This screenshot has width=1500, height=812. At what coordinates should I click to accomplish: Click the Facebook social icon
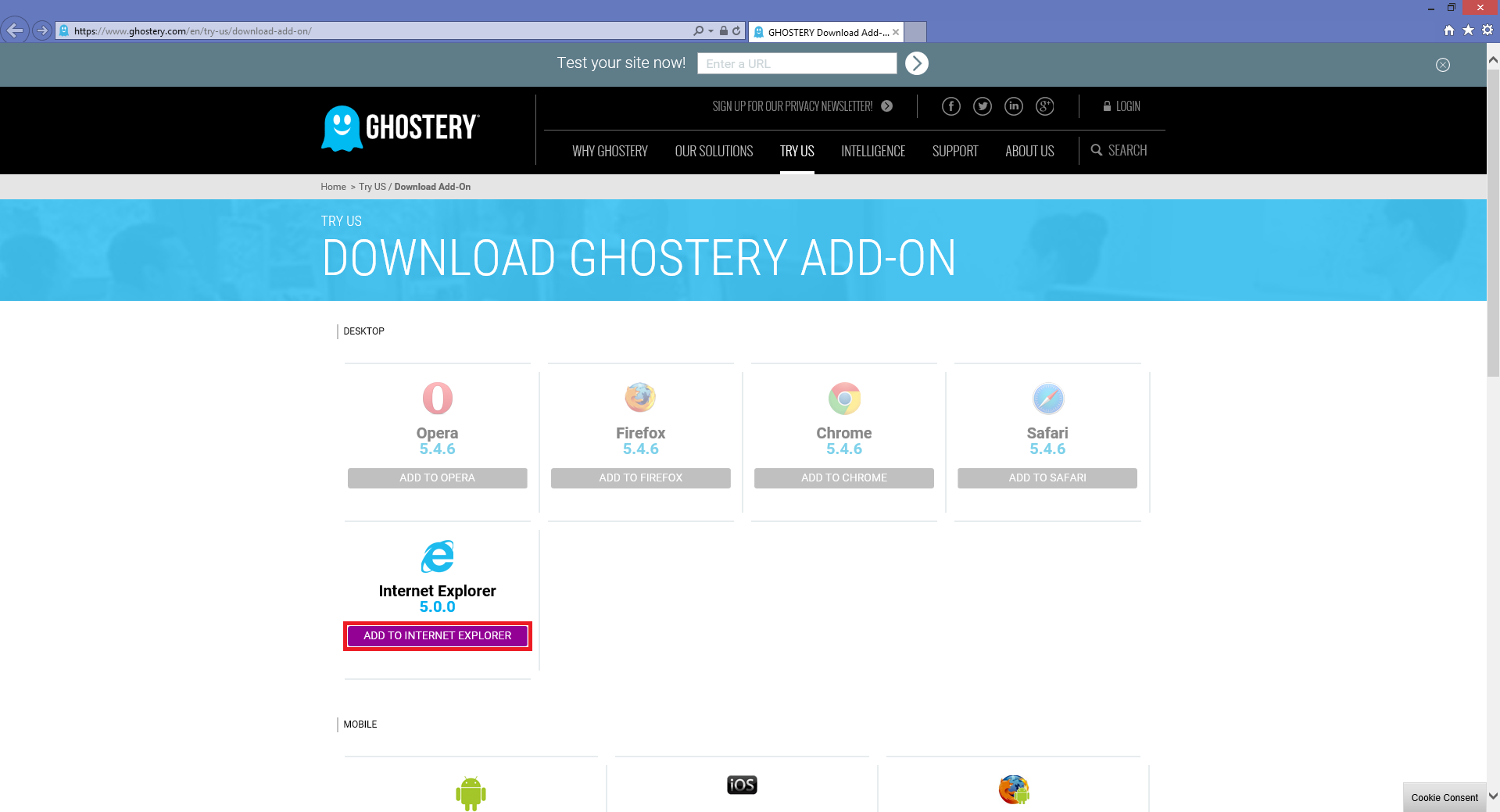pos(950,106)
